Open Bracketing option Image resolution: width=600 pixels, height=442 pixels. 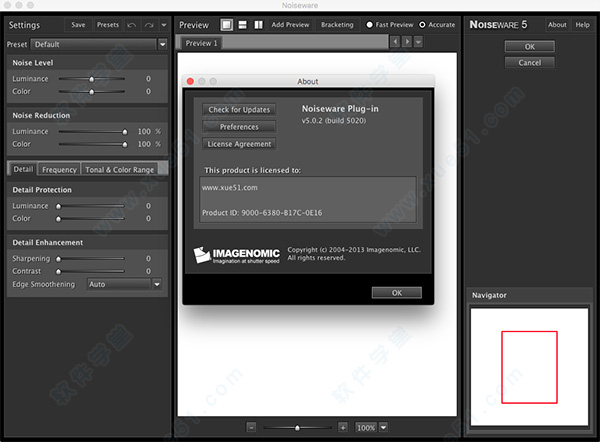coord(337,25)
